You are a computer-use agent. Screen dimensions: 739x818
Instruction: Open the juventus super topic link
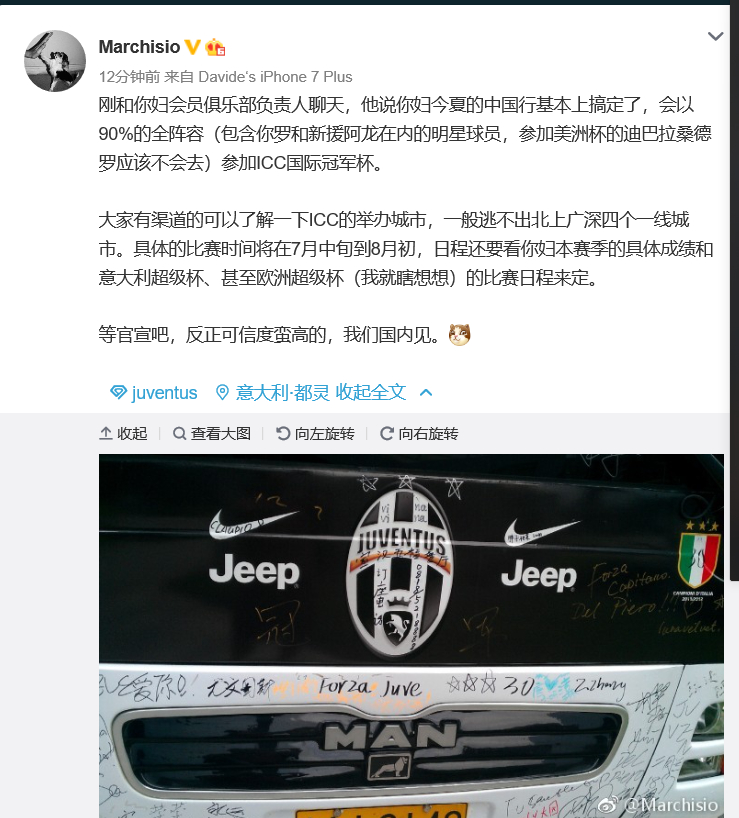click(164, 392)
